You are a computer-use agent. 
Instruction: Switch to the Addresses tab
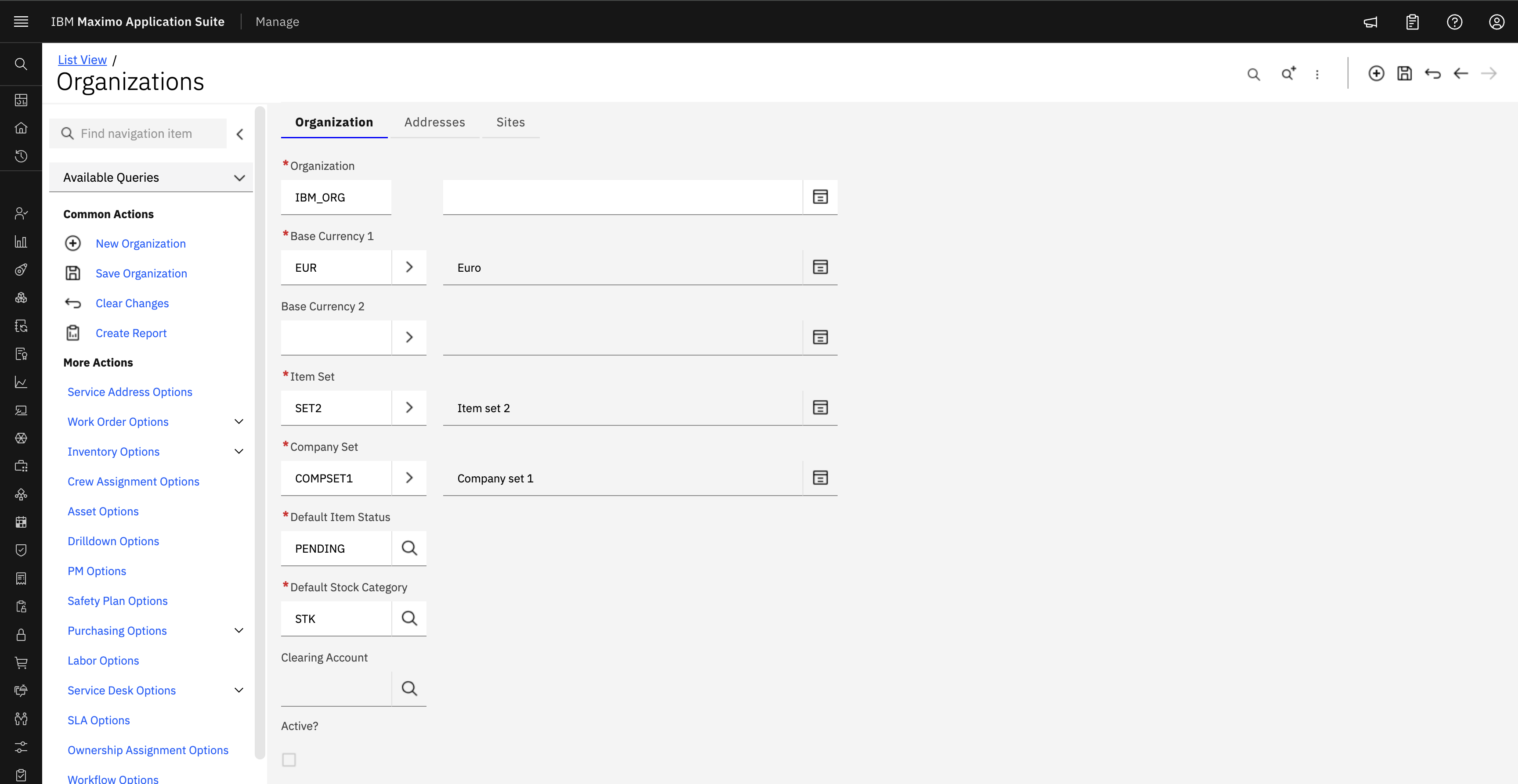(435, 122)
